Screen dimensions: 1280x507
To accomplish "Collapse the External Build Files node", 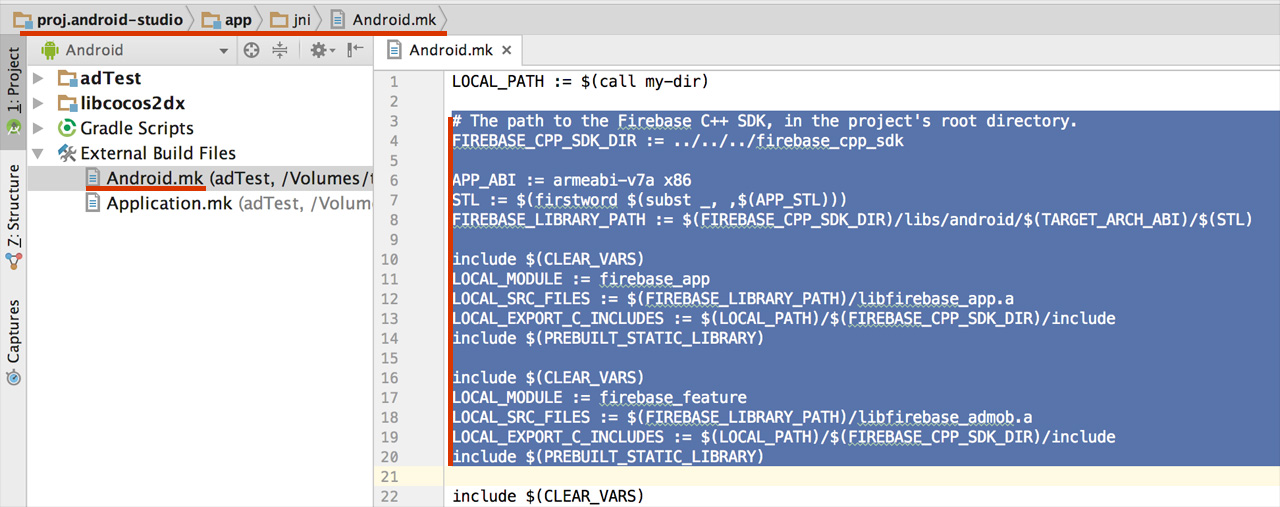I will [38, 153].
